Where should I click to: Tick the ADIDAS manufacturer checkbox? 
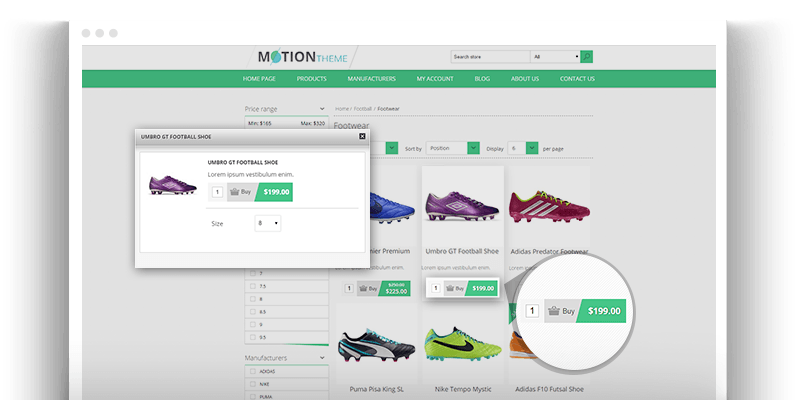pos(252,371)
